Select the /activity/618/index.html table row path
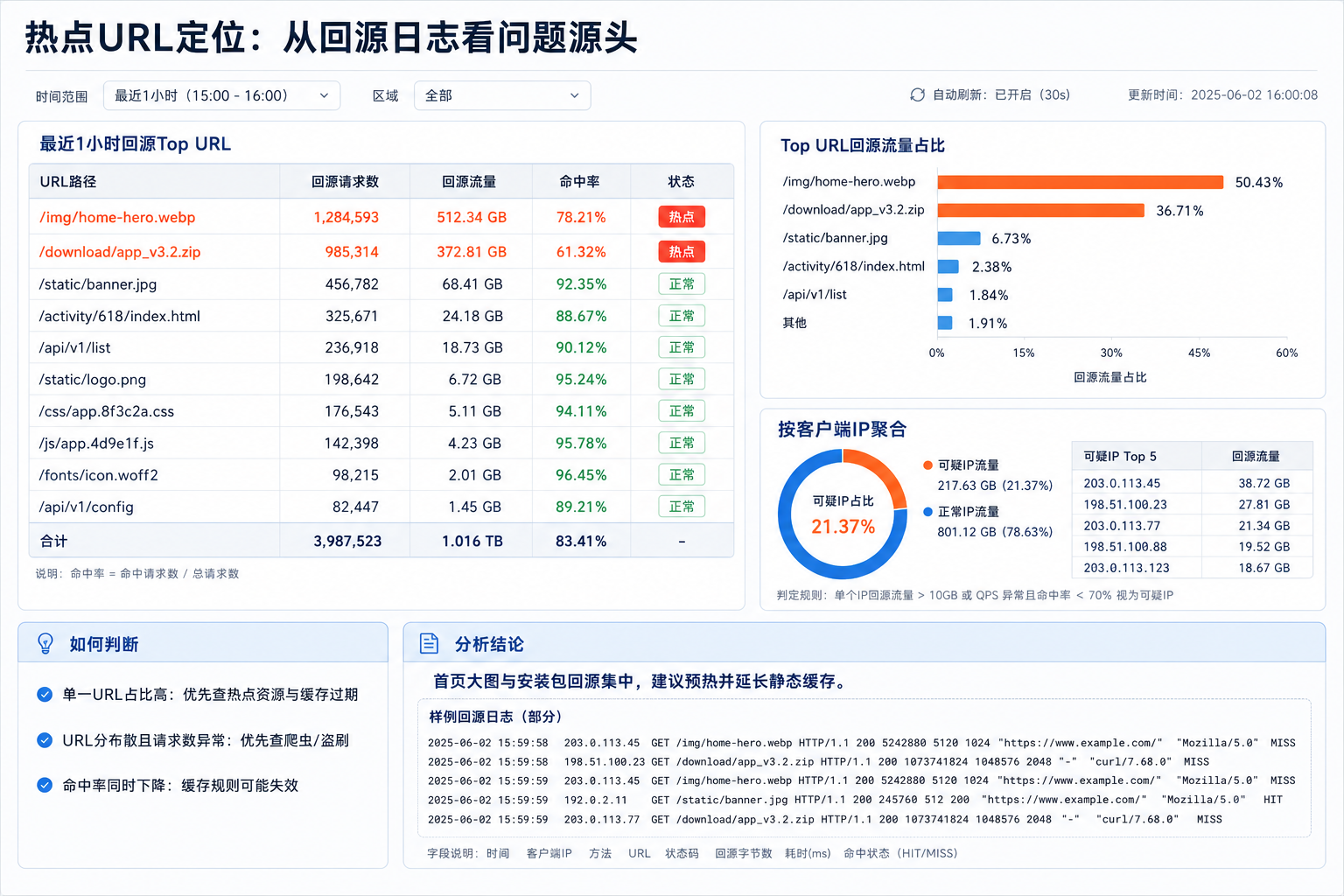The height and width of the screenshot is (896, 1344). tap(120, 316)
